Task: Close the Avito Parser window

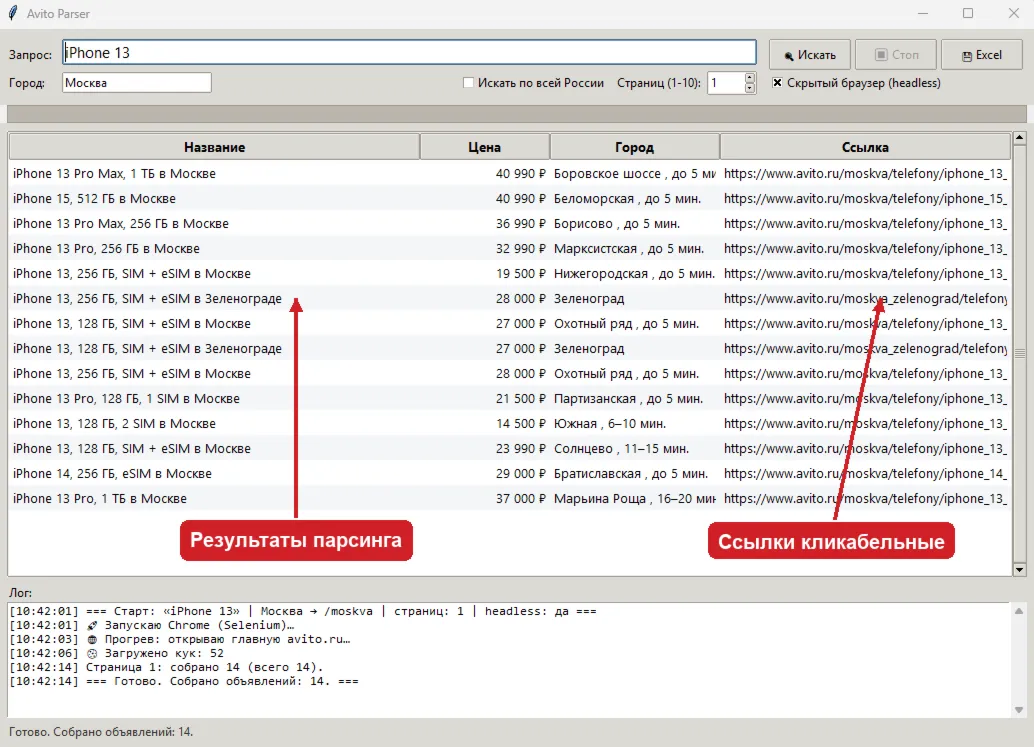Action: [1014, 13]
